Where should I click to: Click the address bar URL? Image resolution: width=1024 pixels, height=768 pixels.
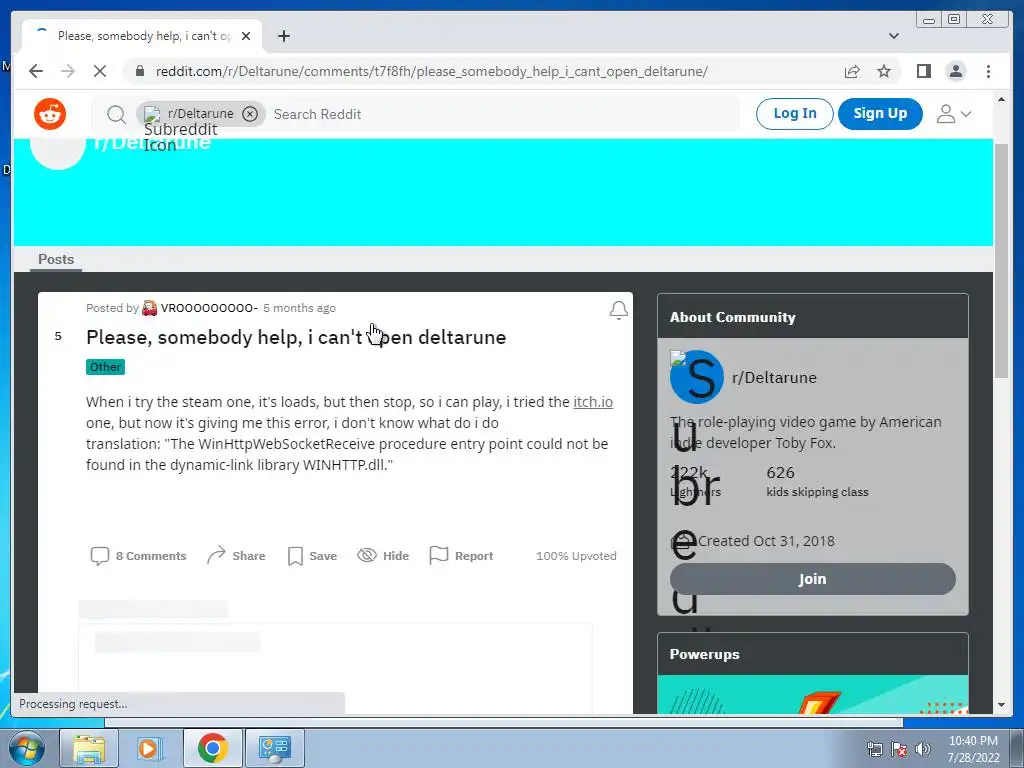[x=431, y=71]
